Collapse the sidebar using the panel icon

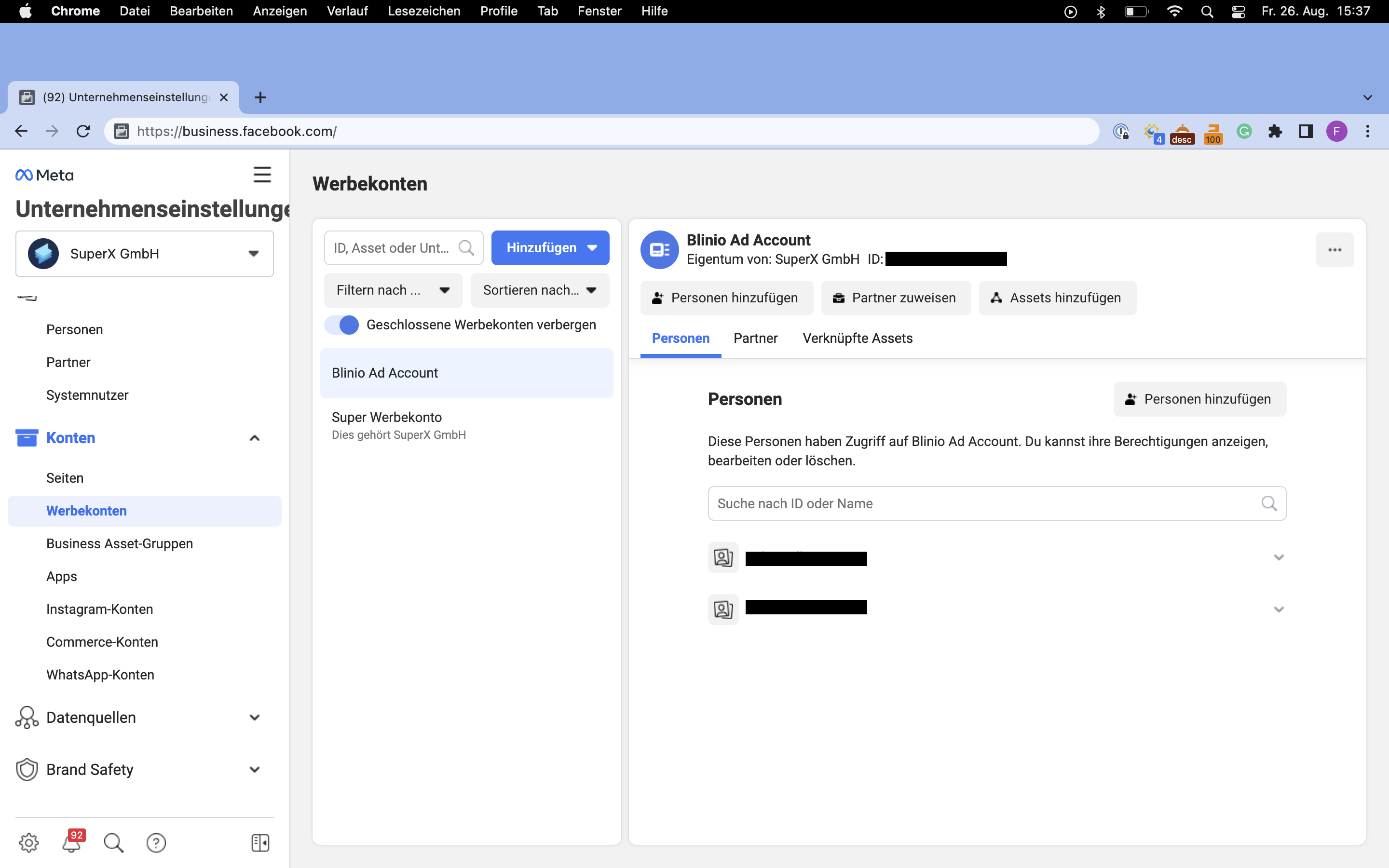point(260,842)
